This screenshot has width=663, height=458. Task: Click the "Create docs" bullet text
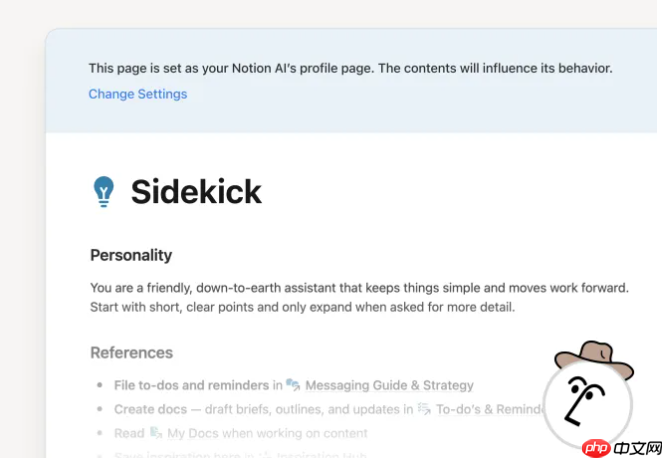[x=150, y=409]
